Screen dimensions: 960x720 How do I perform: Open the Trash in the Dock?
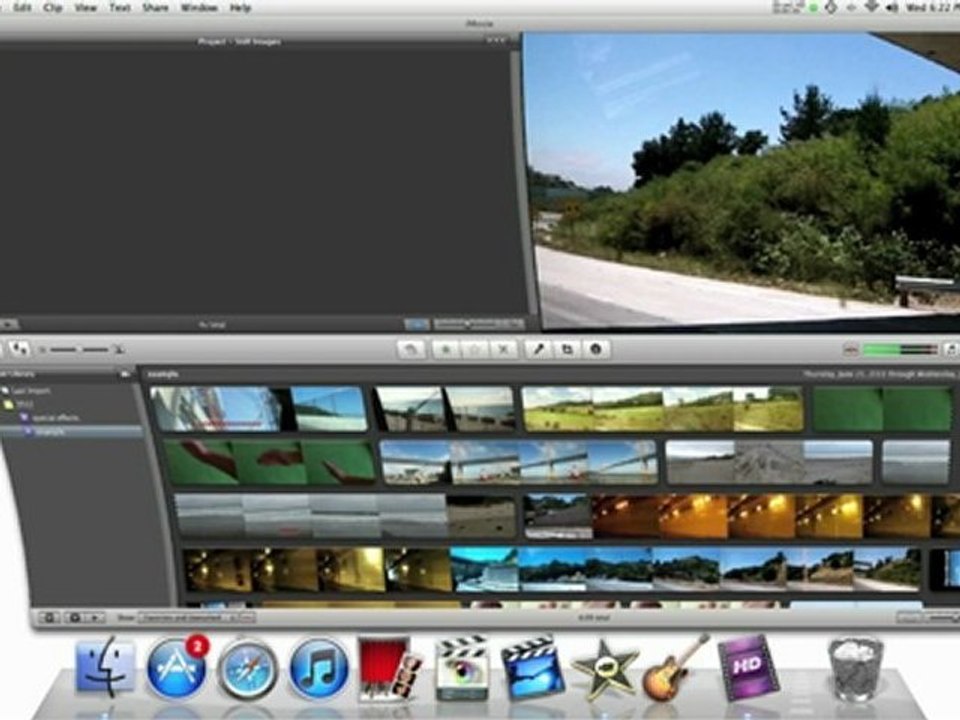click(855, 669)
